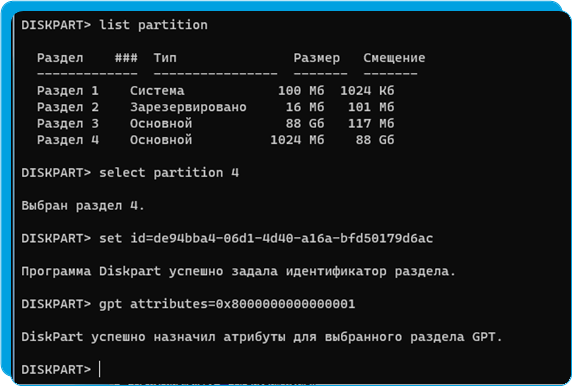572x386 pixels.
Task: Click the empty DISKPART> prompt with cursor
Action: (x=60, y=369)
